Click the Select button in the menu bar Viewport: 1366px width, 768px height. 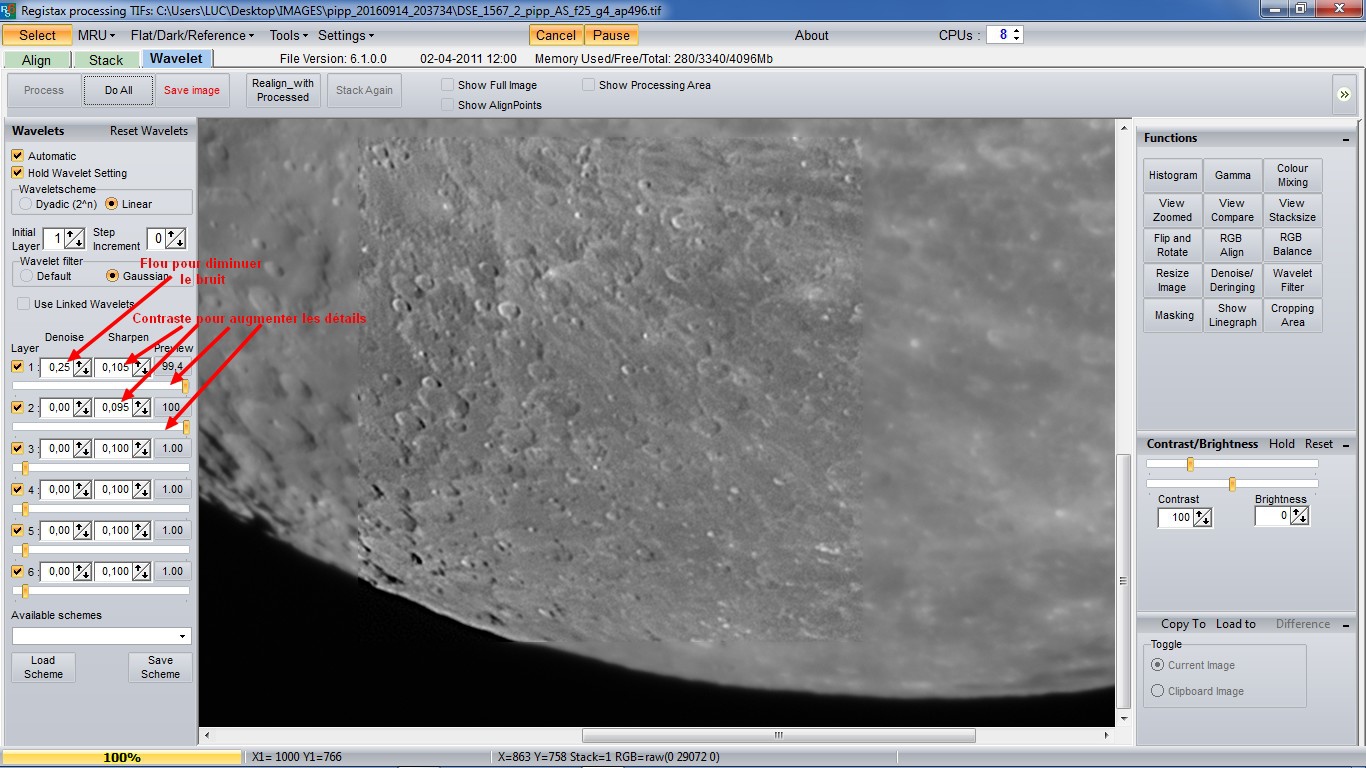click(x=38, y=35)
